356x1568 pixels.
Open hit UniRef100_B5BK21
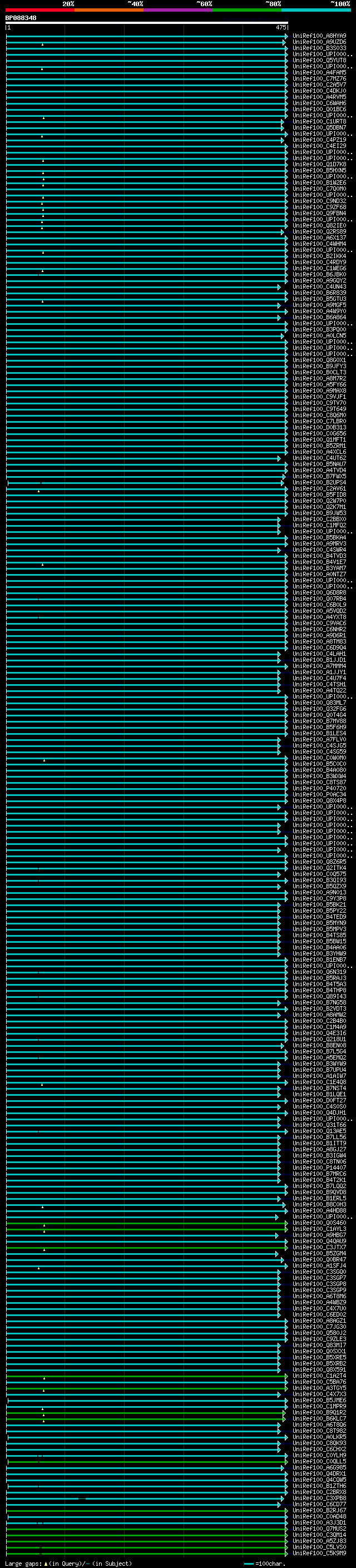tap(319, 904)
